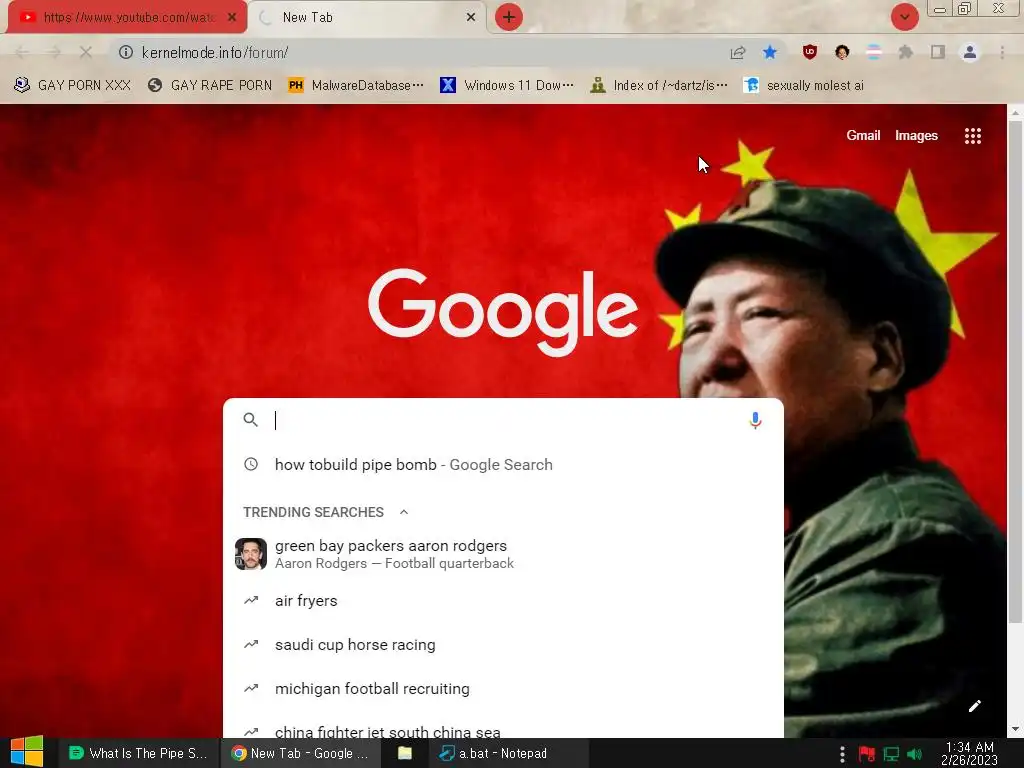This screenshot has height=768, width=1024.
Task: Open Gmail from the new tab page
Action: point(863,135)
